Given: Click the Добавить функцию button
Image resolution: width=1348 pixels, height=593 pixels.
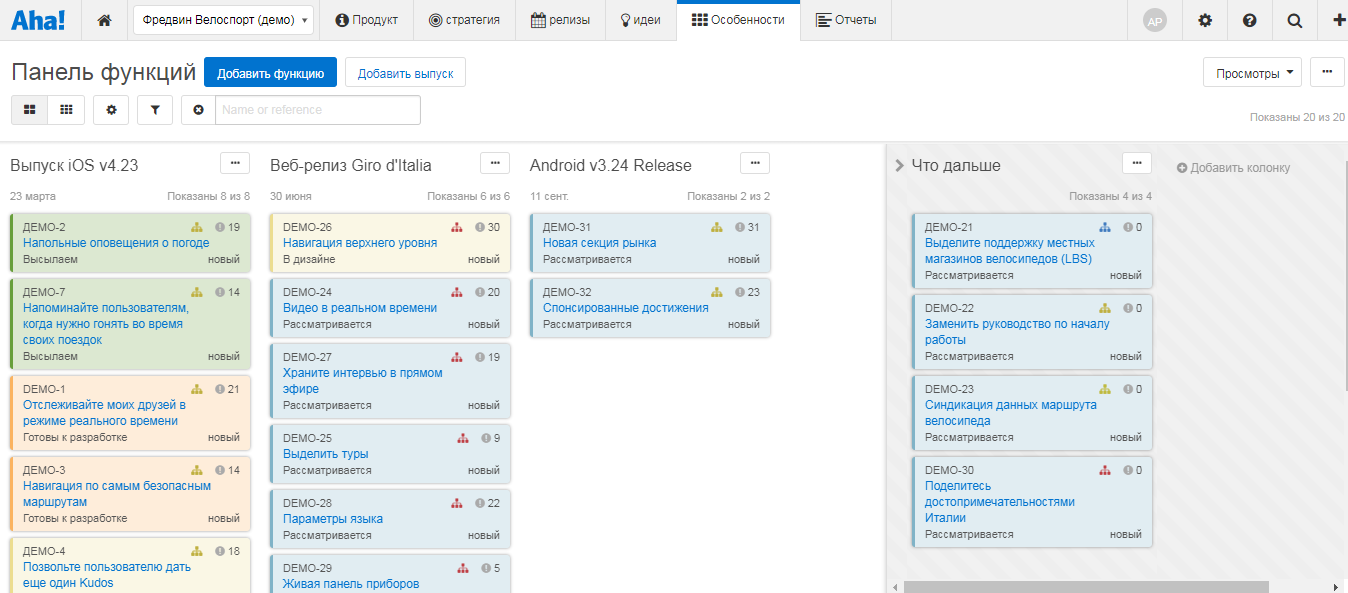Looking at the screenshot, I should click(x=270, y=73).
